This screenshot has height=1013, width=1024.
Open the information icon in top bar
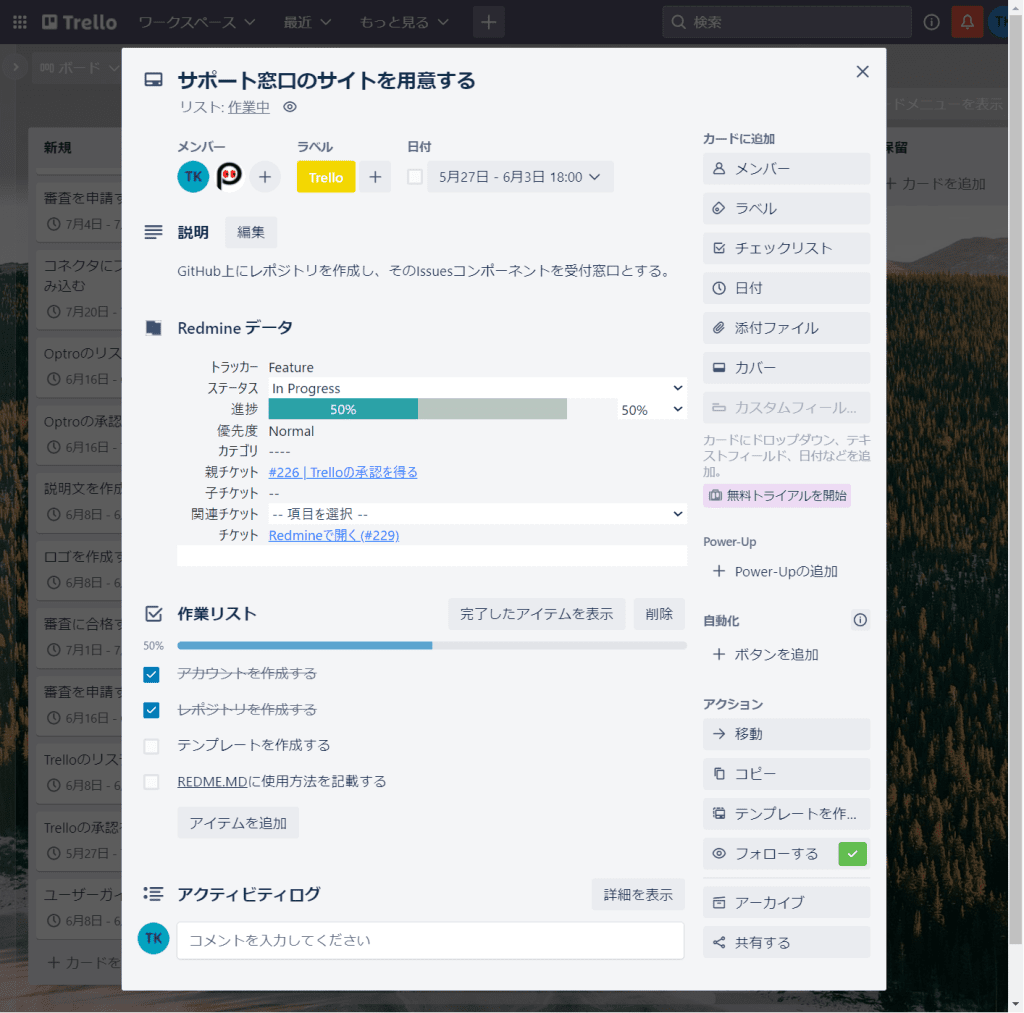[931, 22]
